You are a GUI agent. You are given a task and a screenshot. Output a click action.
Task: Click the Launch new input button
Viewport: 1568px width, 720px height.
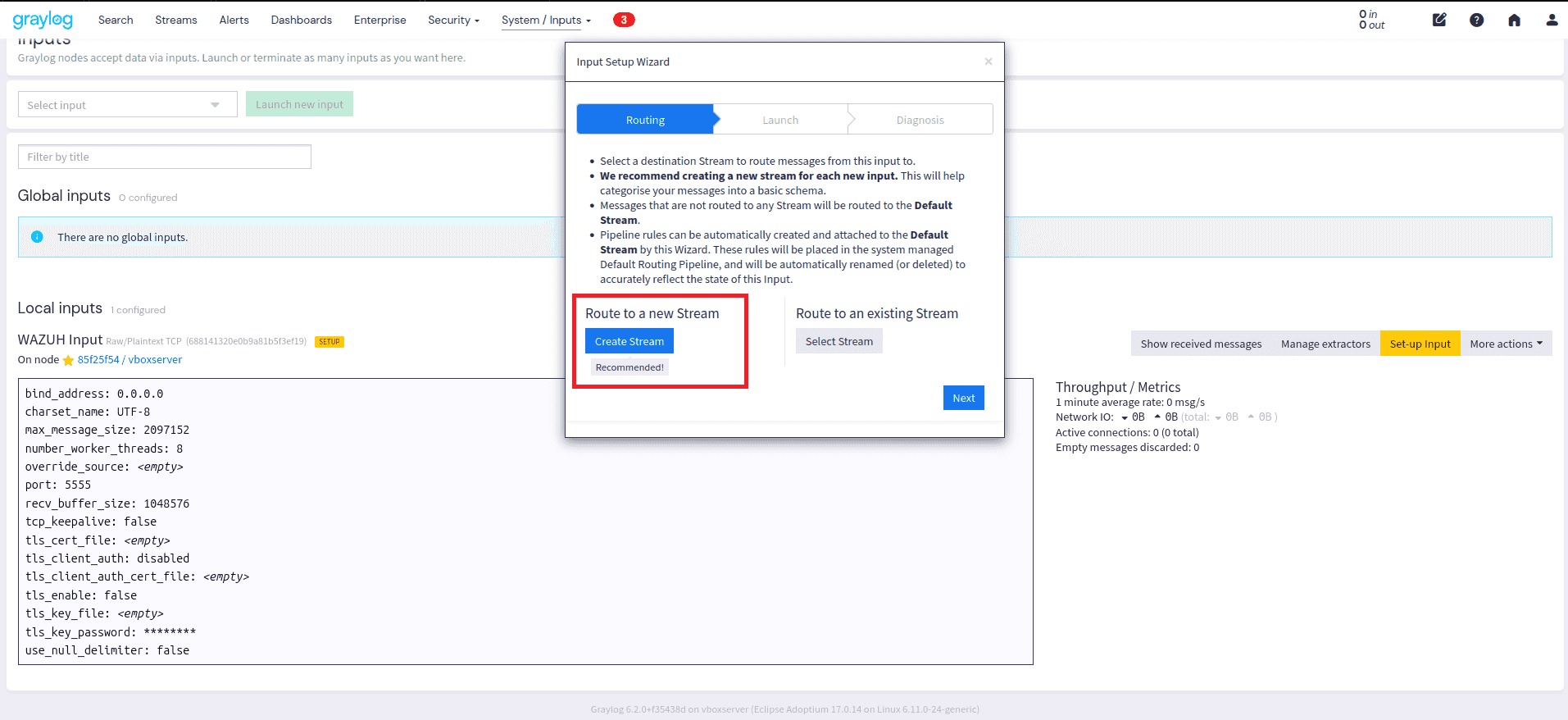click(299, 104)
